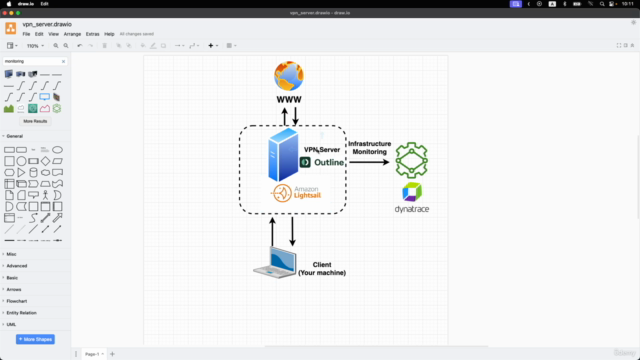
Task: Click the Zoom Out magnifier icon
Action: (x=66, y=46)
